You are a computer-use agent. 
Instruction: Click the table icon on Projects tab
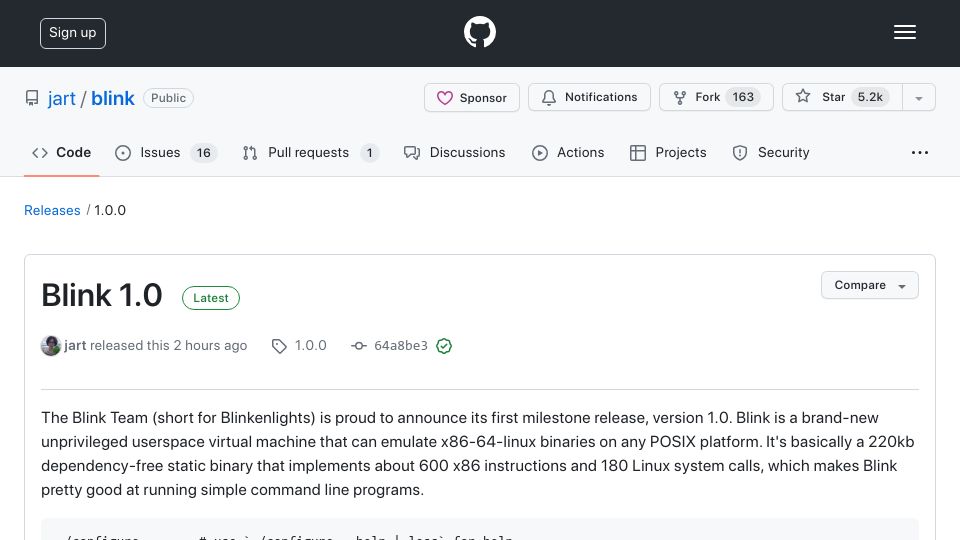tap(637, 153)
